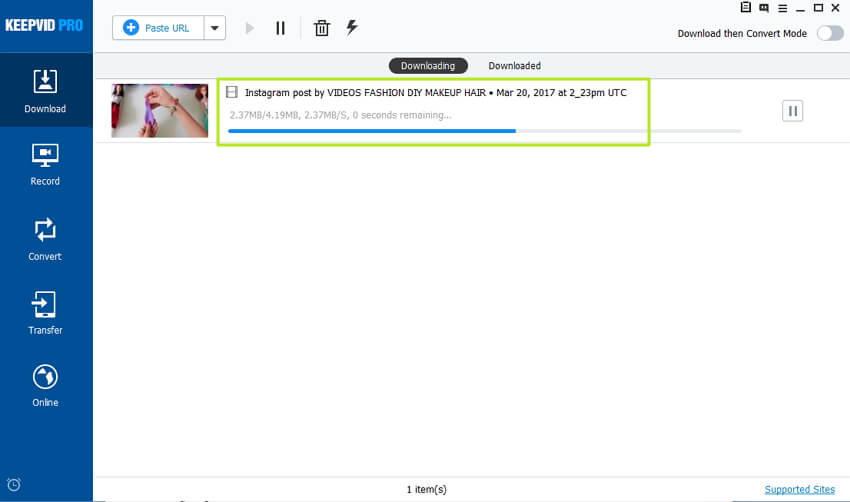Expand the Paste URL dropdown arrow
This screenshot has height=502, width=850.
pyautogui.click(x=215, y=28)
